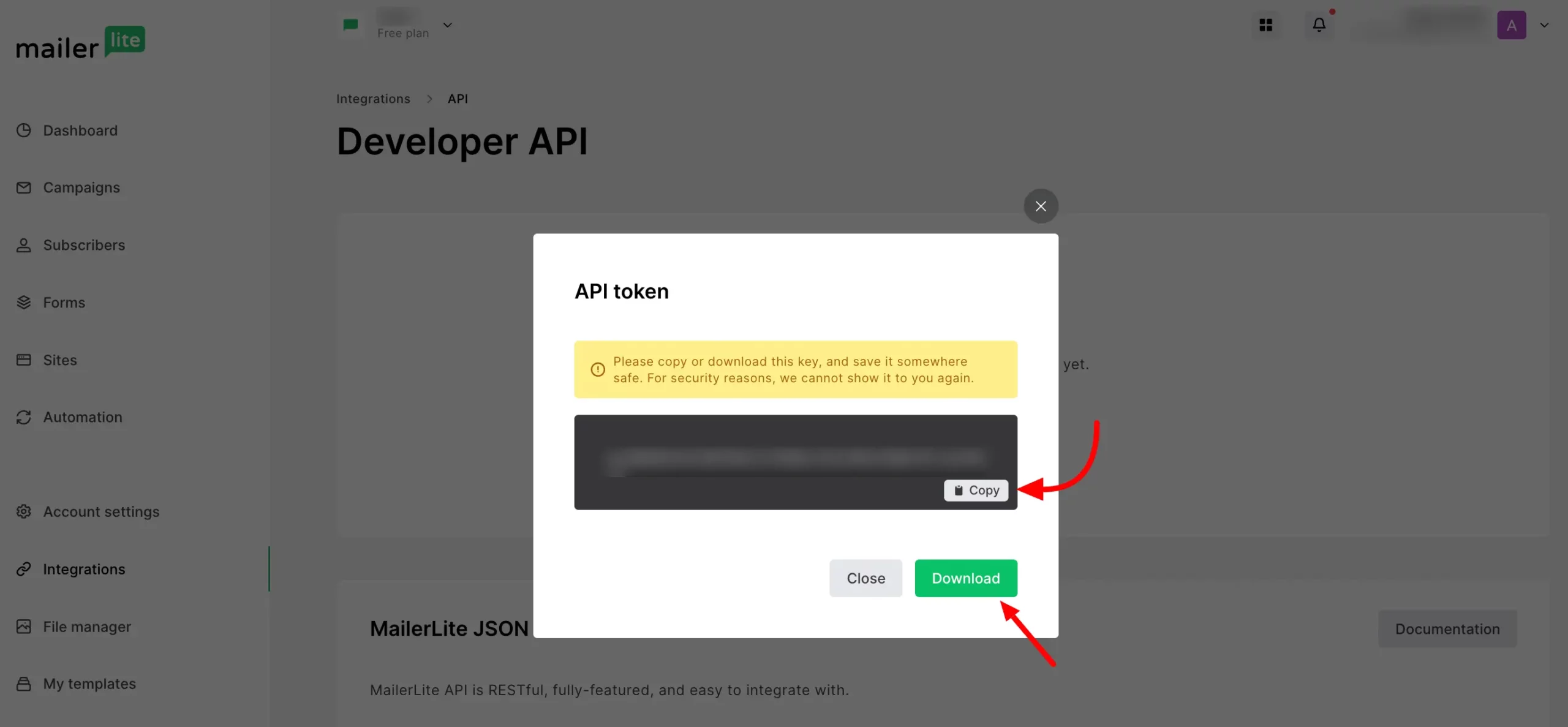Click the green chat account icon
This screenshot has width=1568, height=727.
[x=350, y=25]
